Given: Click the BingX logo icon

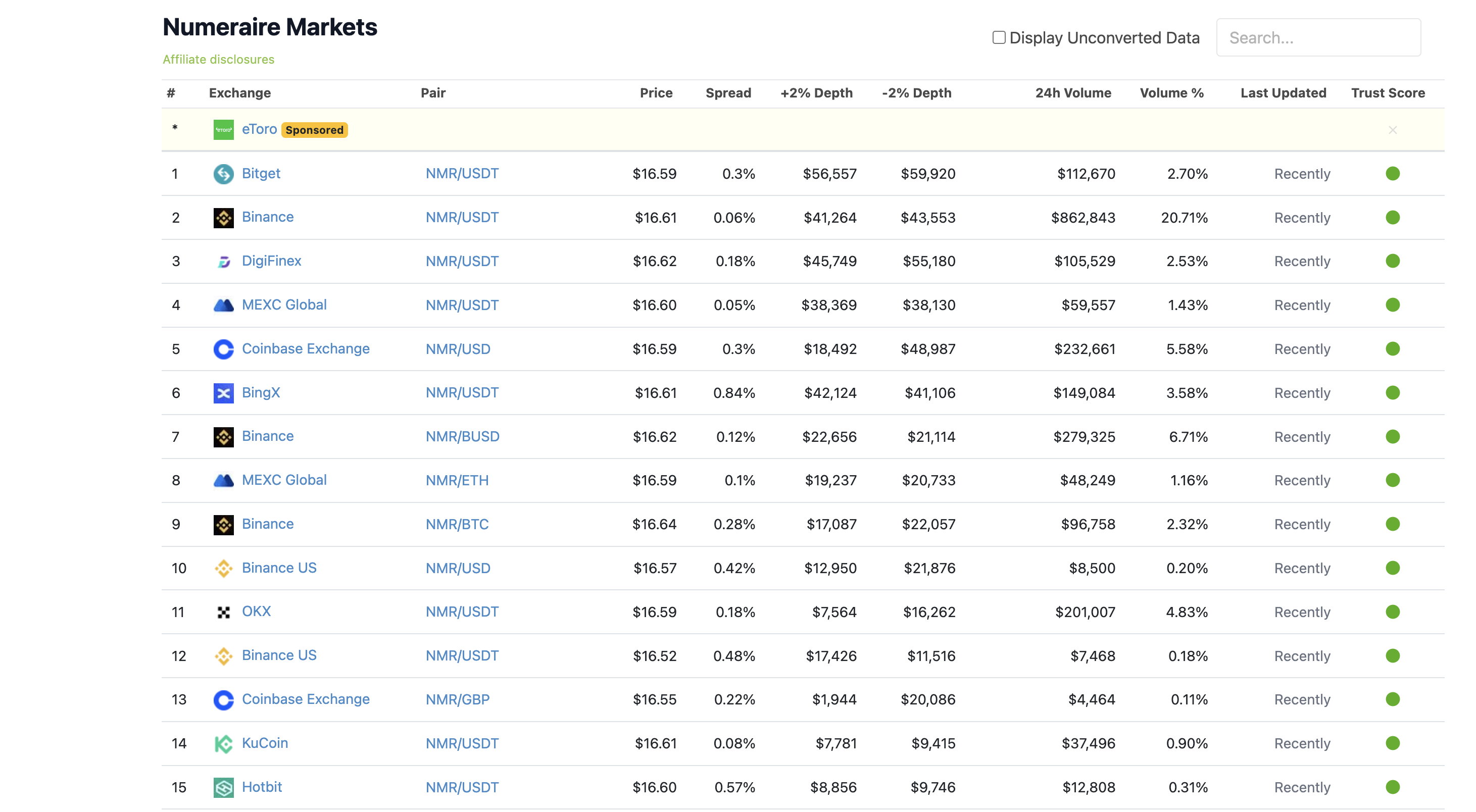Looking at the screenshot, I should [x=223, y=393].
